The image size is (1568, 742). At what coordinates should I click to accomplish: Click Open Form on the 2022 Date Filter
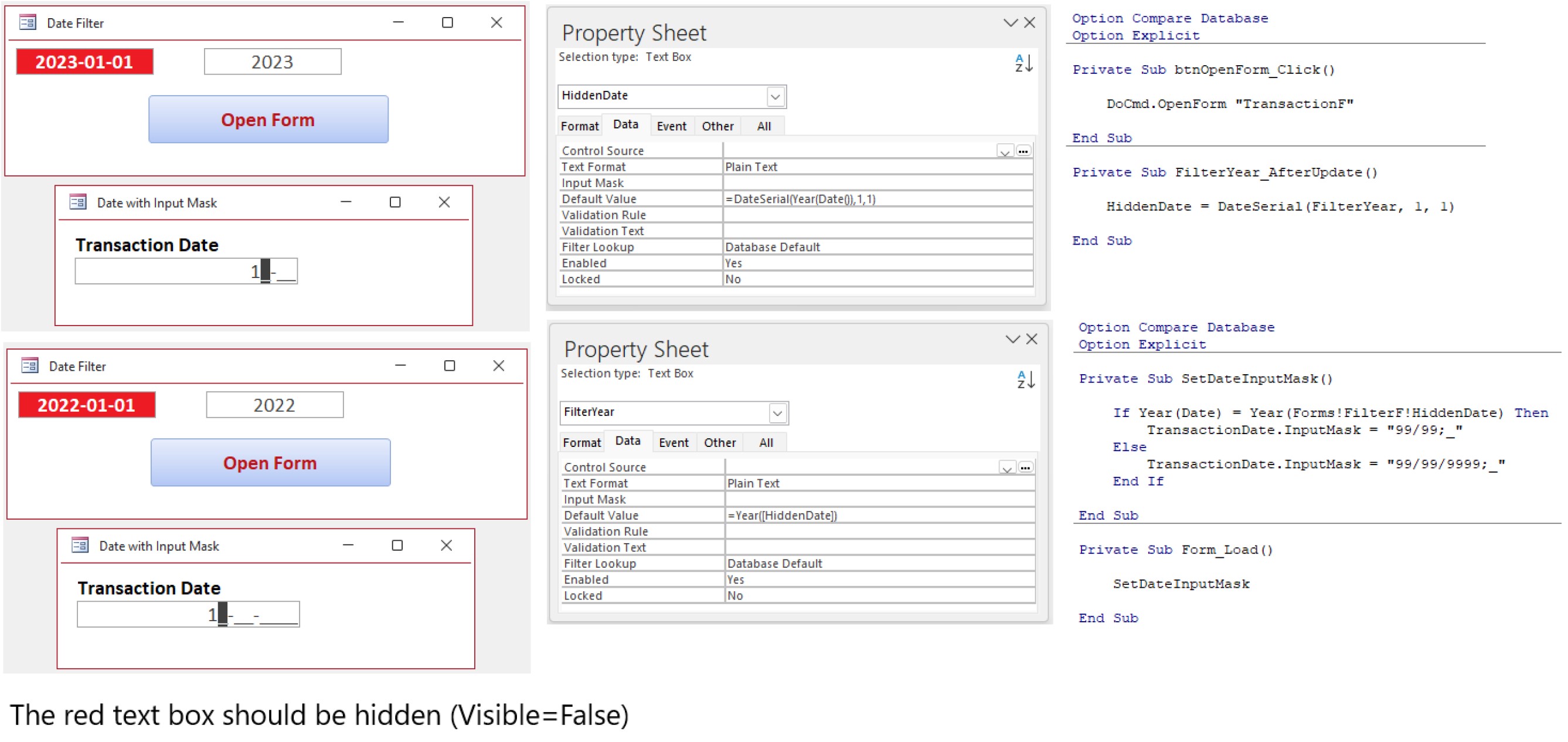[270, 462]
